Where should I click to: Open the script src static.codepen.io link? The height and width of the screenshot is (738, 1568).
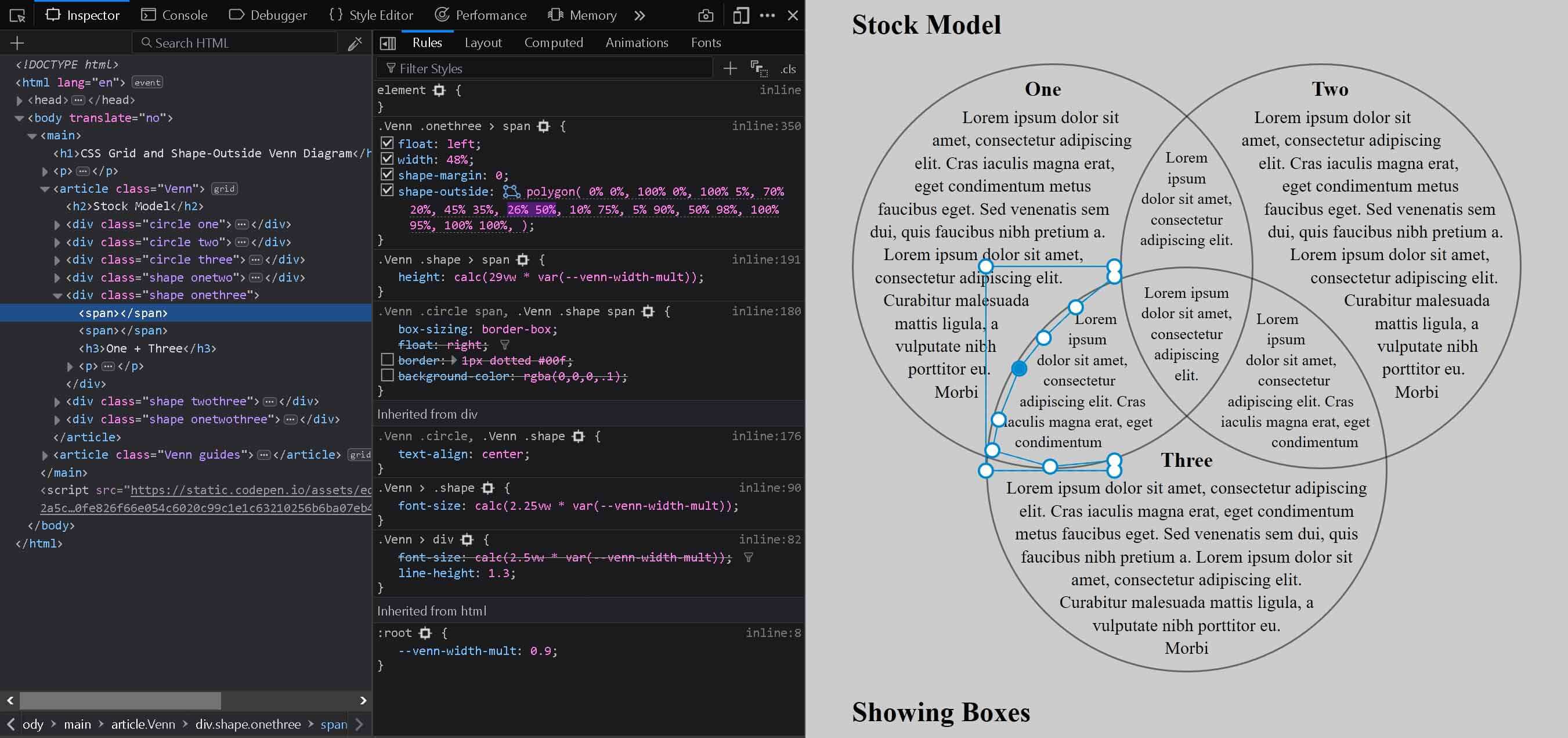coord(251,490)
